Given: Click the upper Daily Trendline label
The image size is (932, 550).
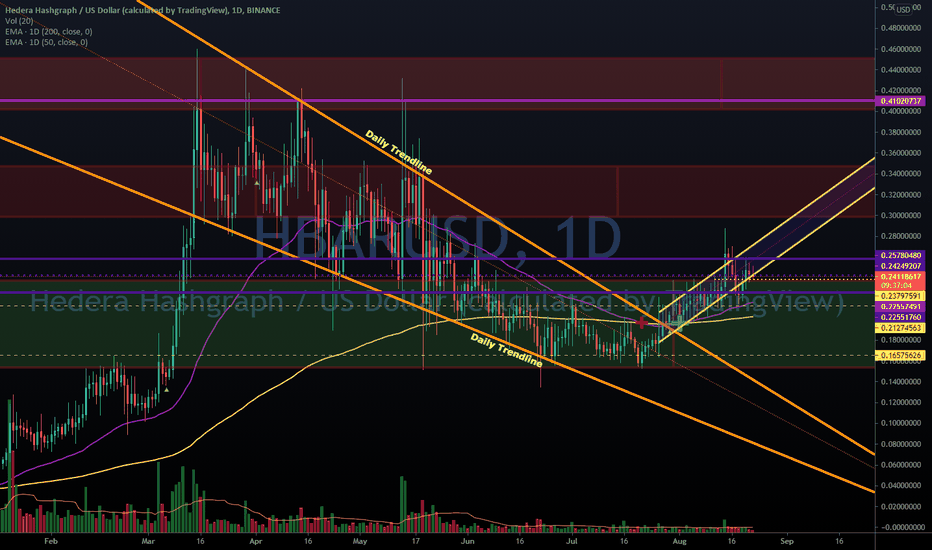Looking at the screenshot, I should tap(398, 152).
